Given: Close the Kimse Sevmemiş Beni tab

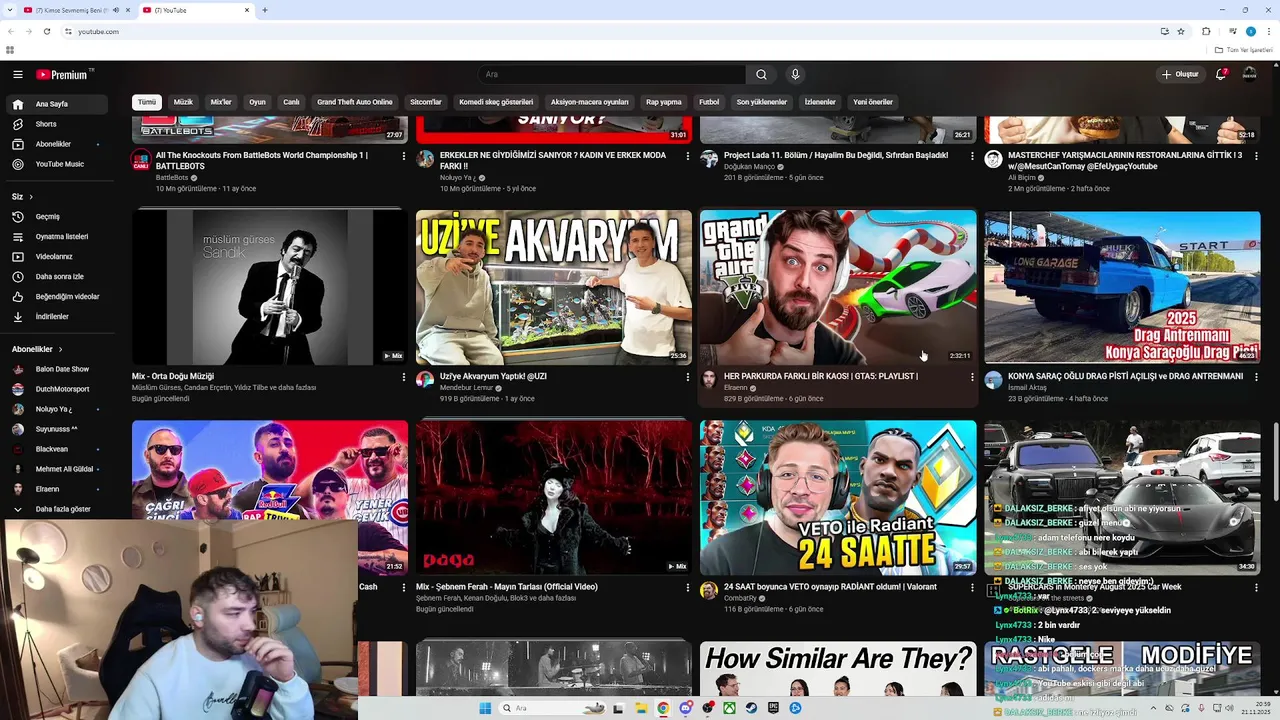Looking at the screenshot, I should (128, 10).
